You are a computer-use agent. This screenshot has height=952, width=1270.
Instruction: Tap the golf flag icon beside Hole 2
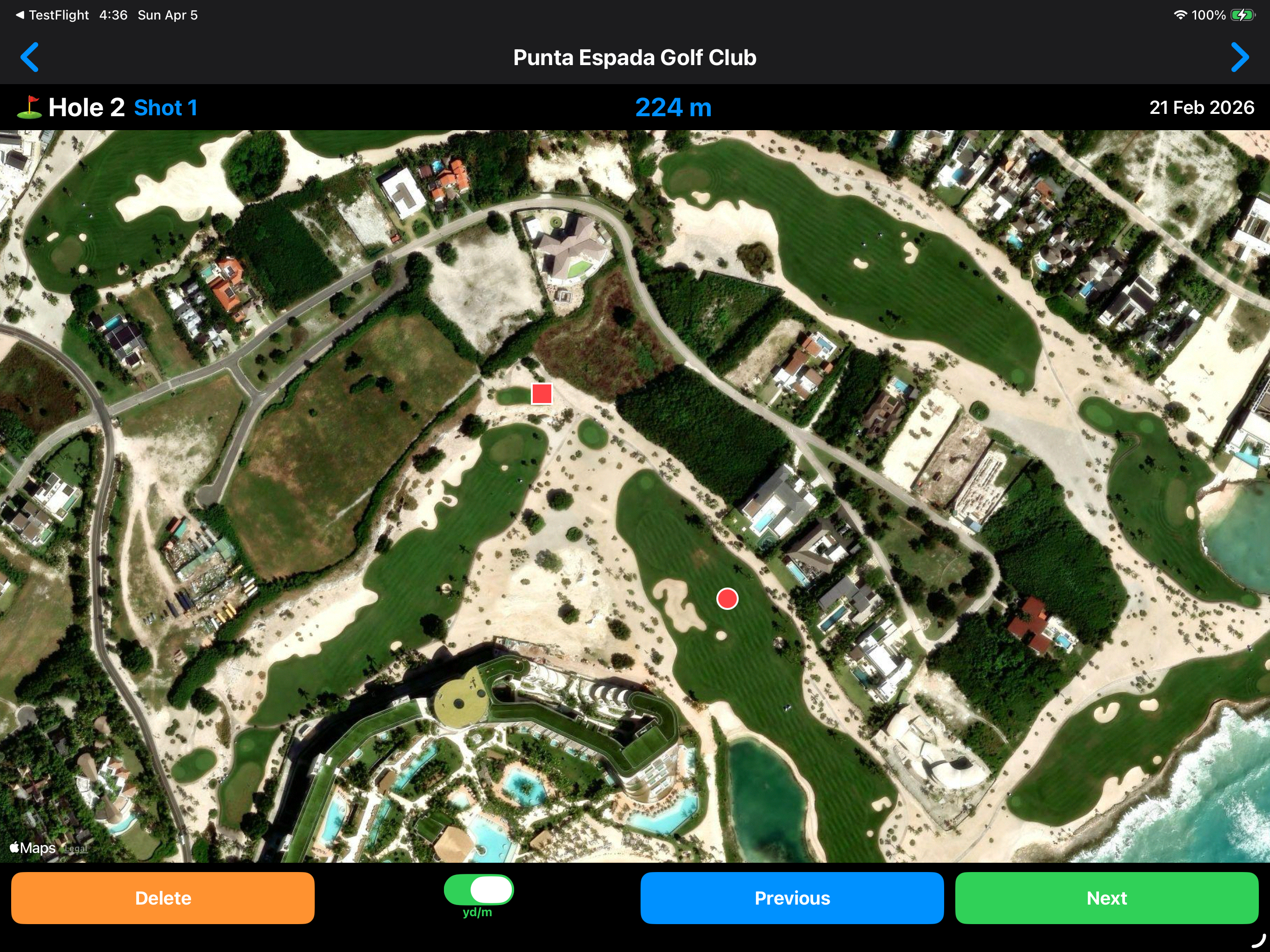[29, 107]
